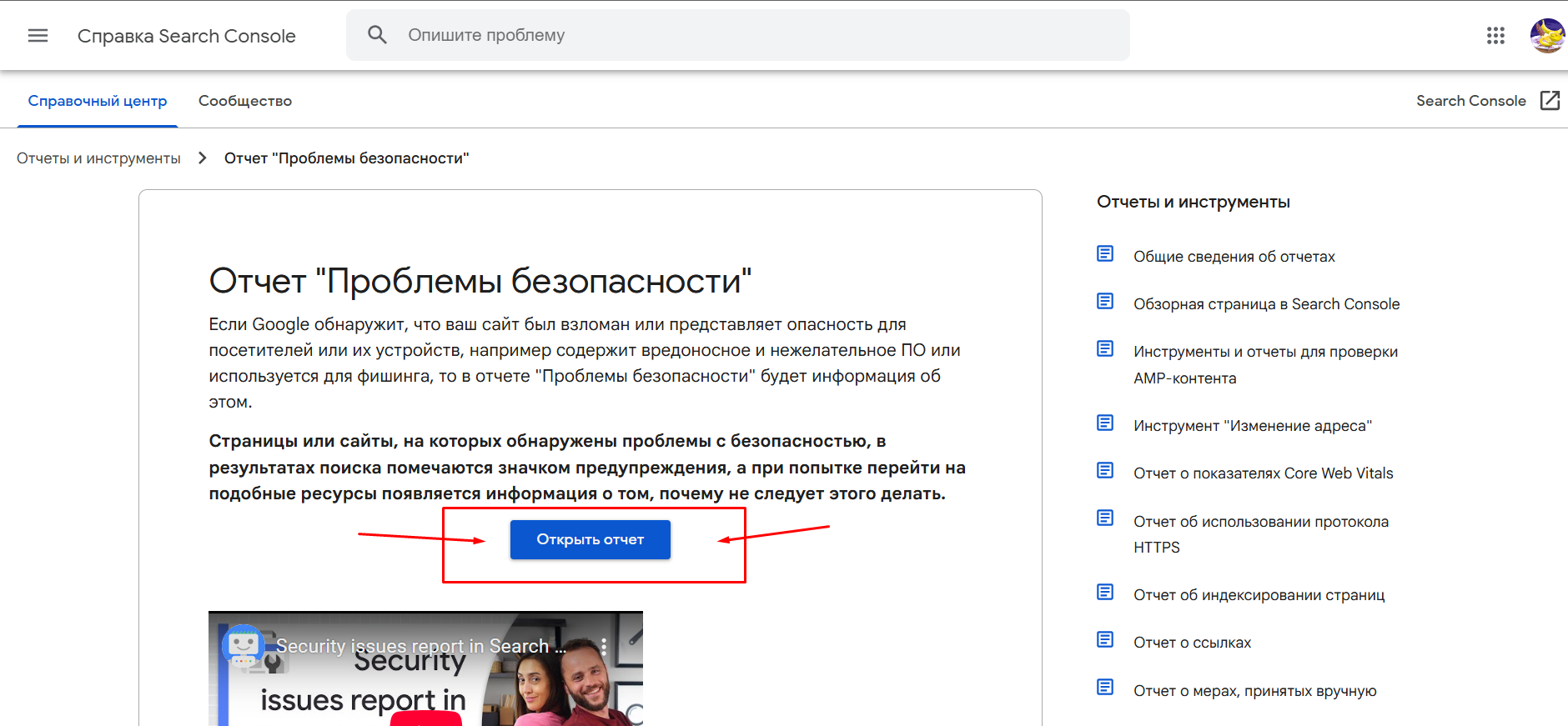Open the "Search Console" link in the header
1568x726 pixels.
coord(1471,101)
